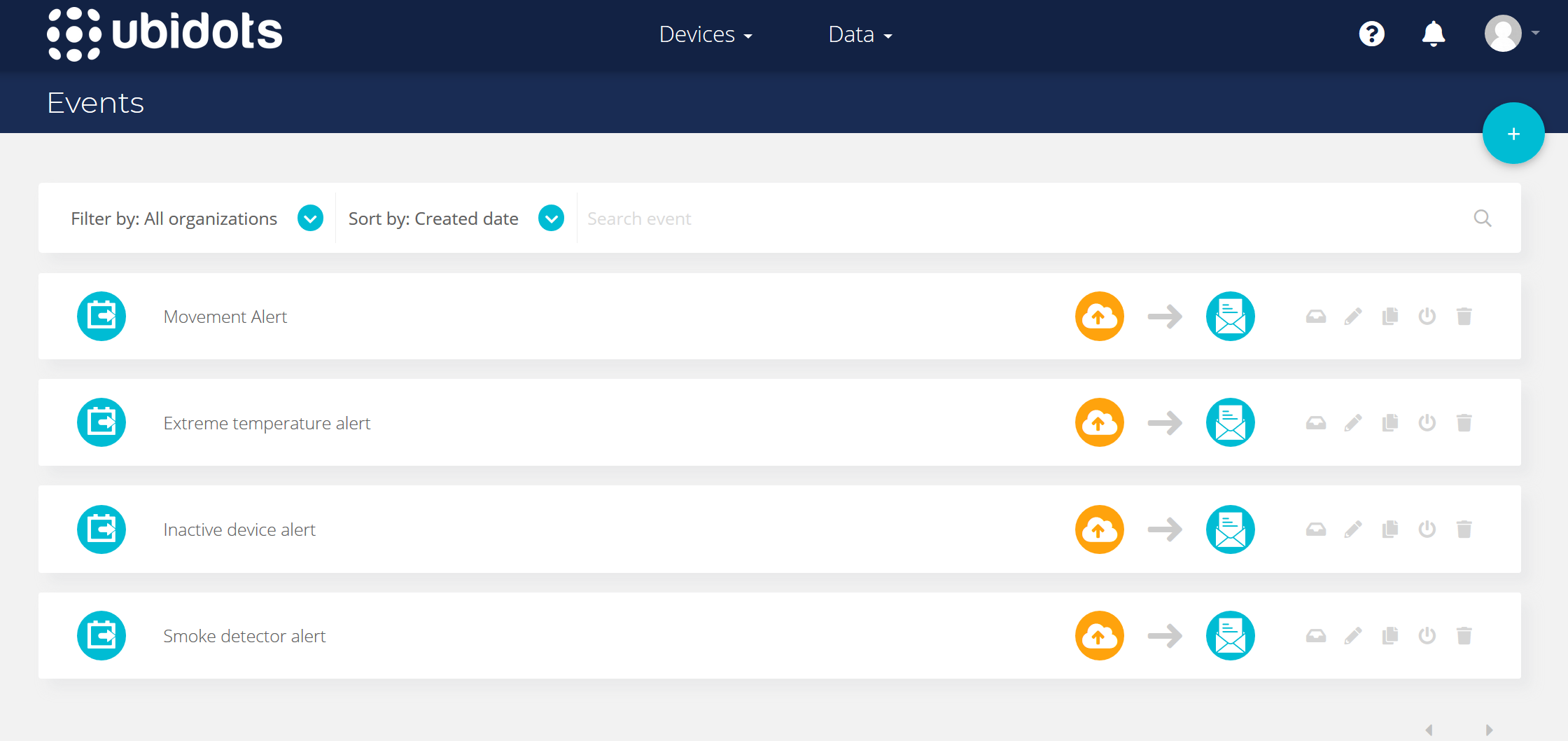Toggle power for Inactive device alert
1568x741 pixels.
click(1427, 529)
